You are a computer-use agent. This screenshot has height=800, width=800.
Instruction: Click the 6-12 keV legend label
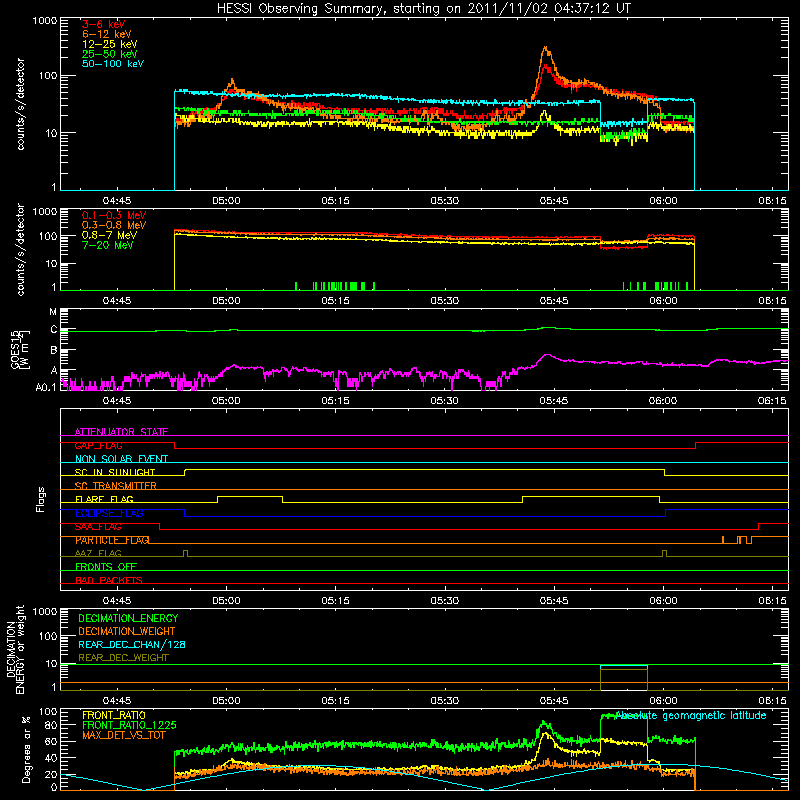(107, 34)
